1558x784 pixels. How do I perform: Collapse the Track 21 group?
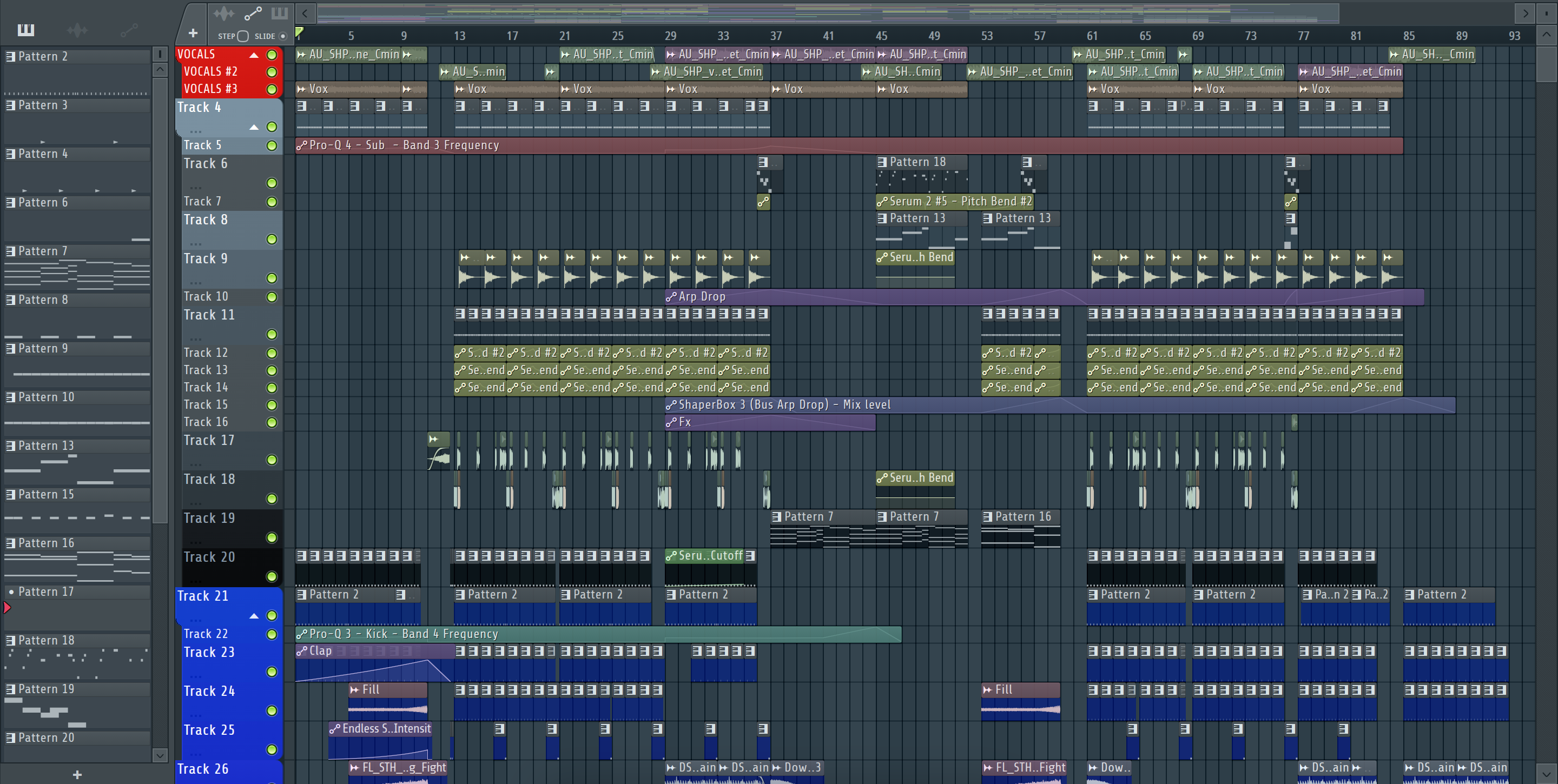pos(254,615)
